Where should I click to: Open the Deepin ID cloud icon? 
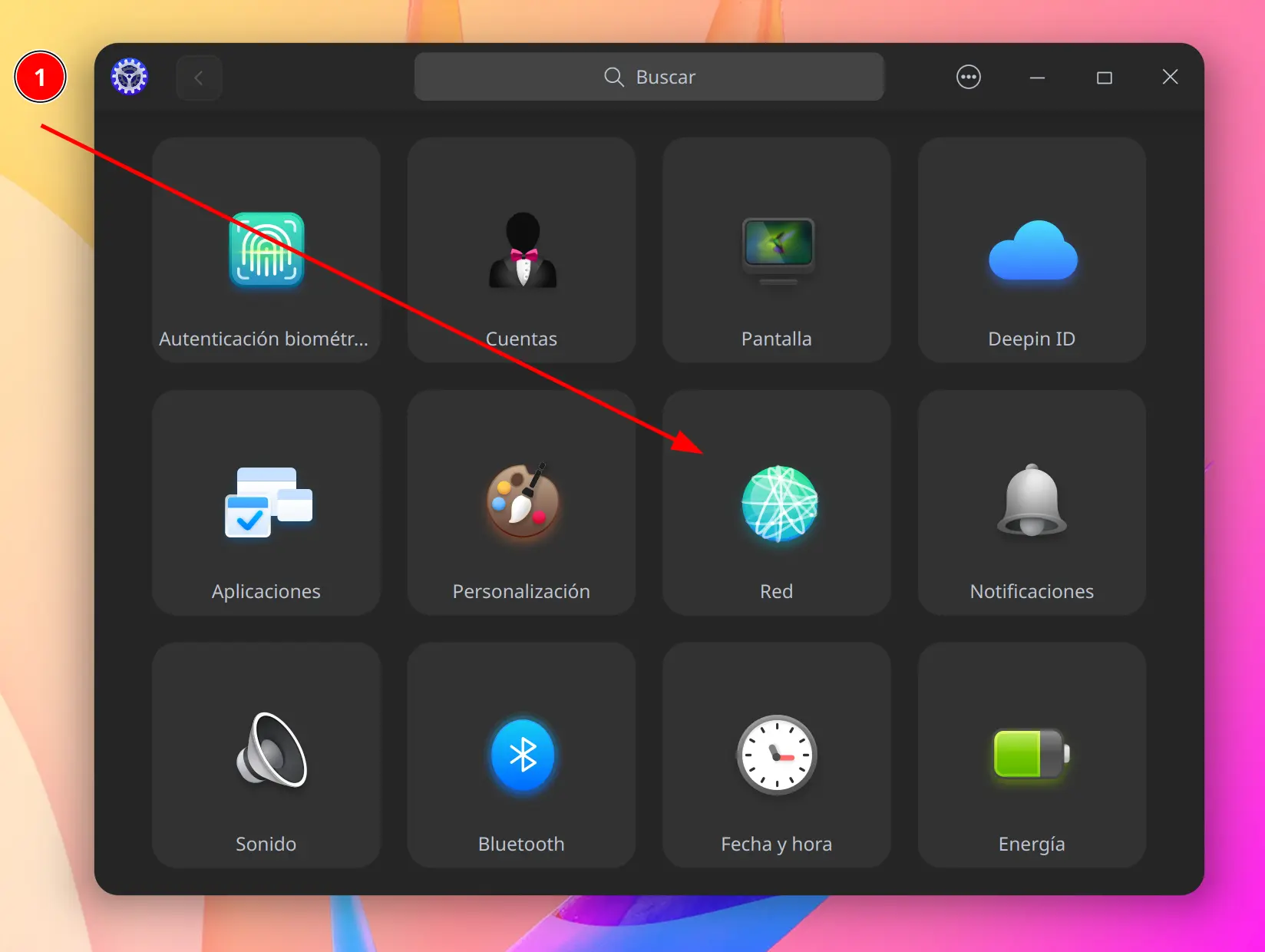tap(1032, 250)
